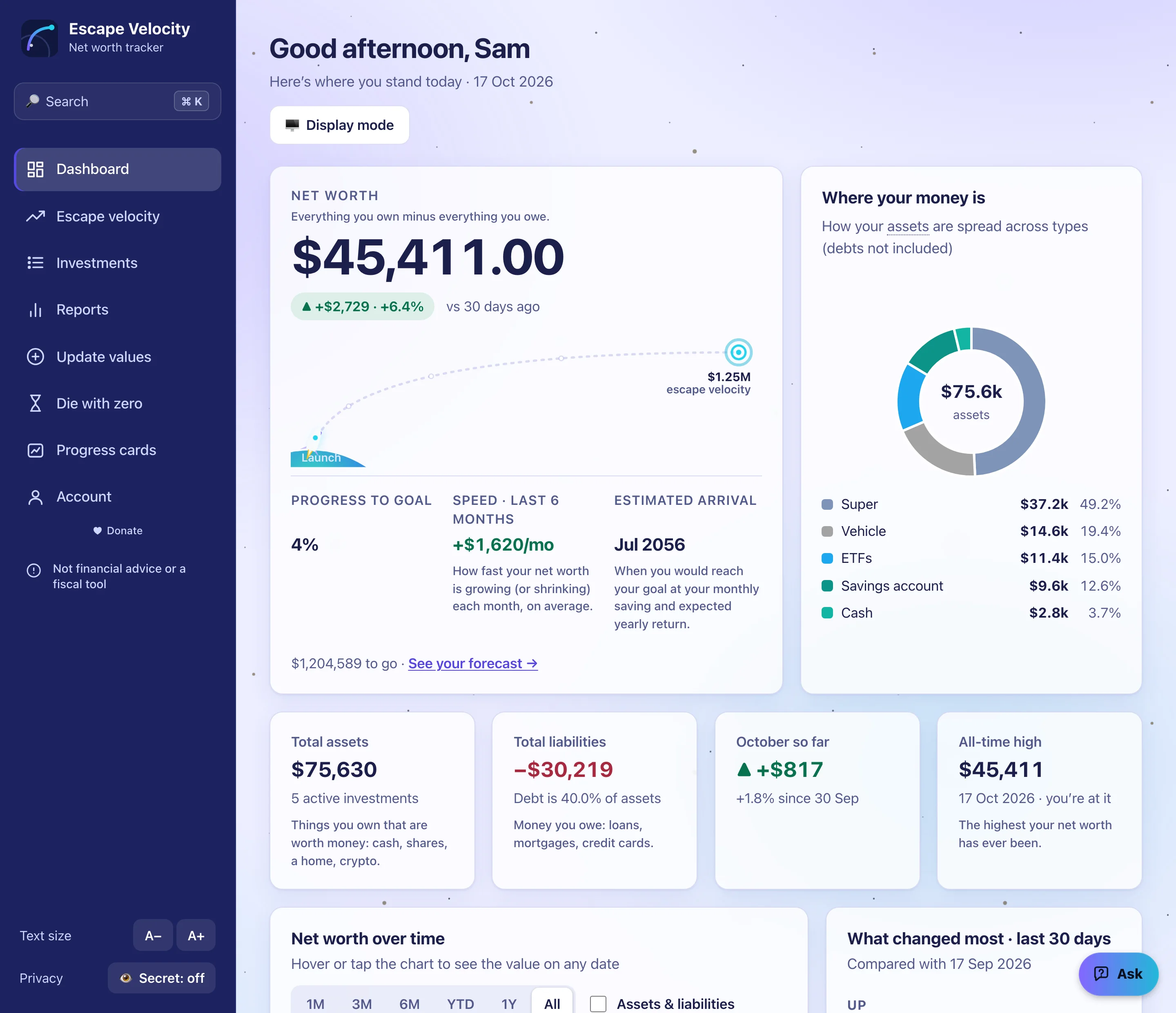Click the monitor icon in Display mode

(x=292, y=125)
